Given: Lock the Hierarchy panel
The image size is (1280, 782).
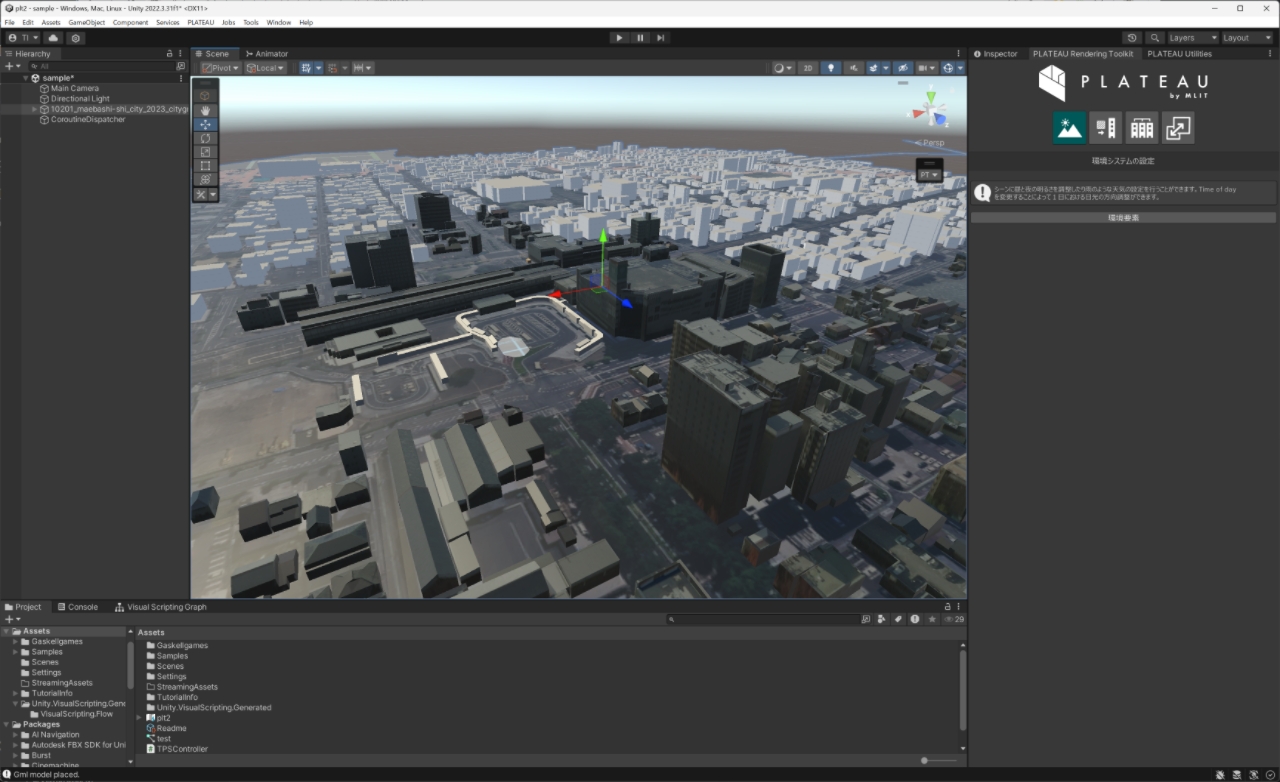Looking at the screenshot, I should tap(170, 54).
